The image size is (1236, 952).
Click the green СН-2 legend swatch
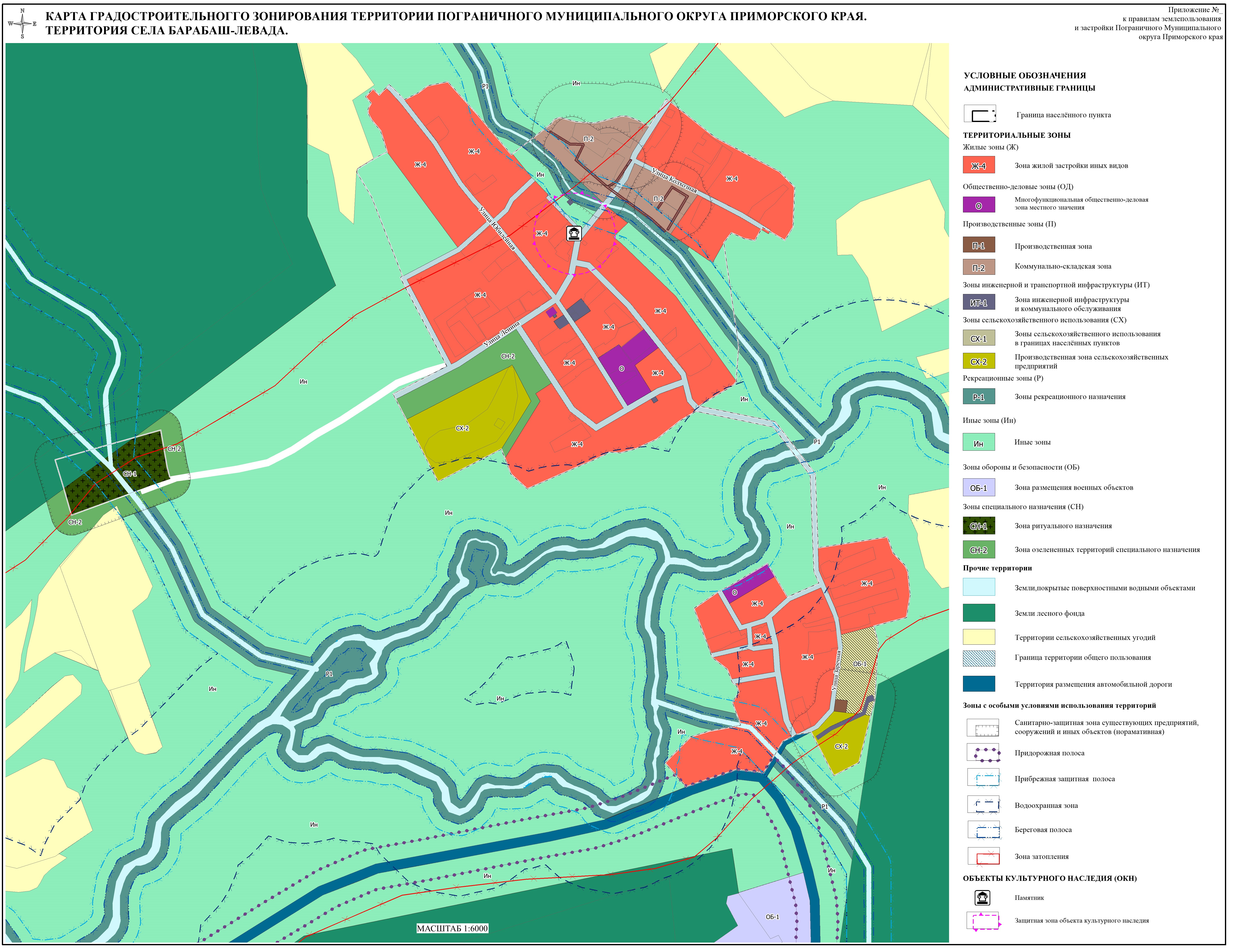pos(979,549)
